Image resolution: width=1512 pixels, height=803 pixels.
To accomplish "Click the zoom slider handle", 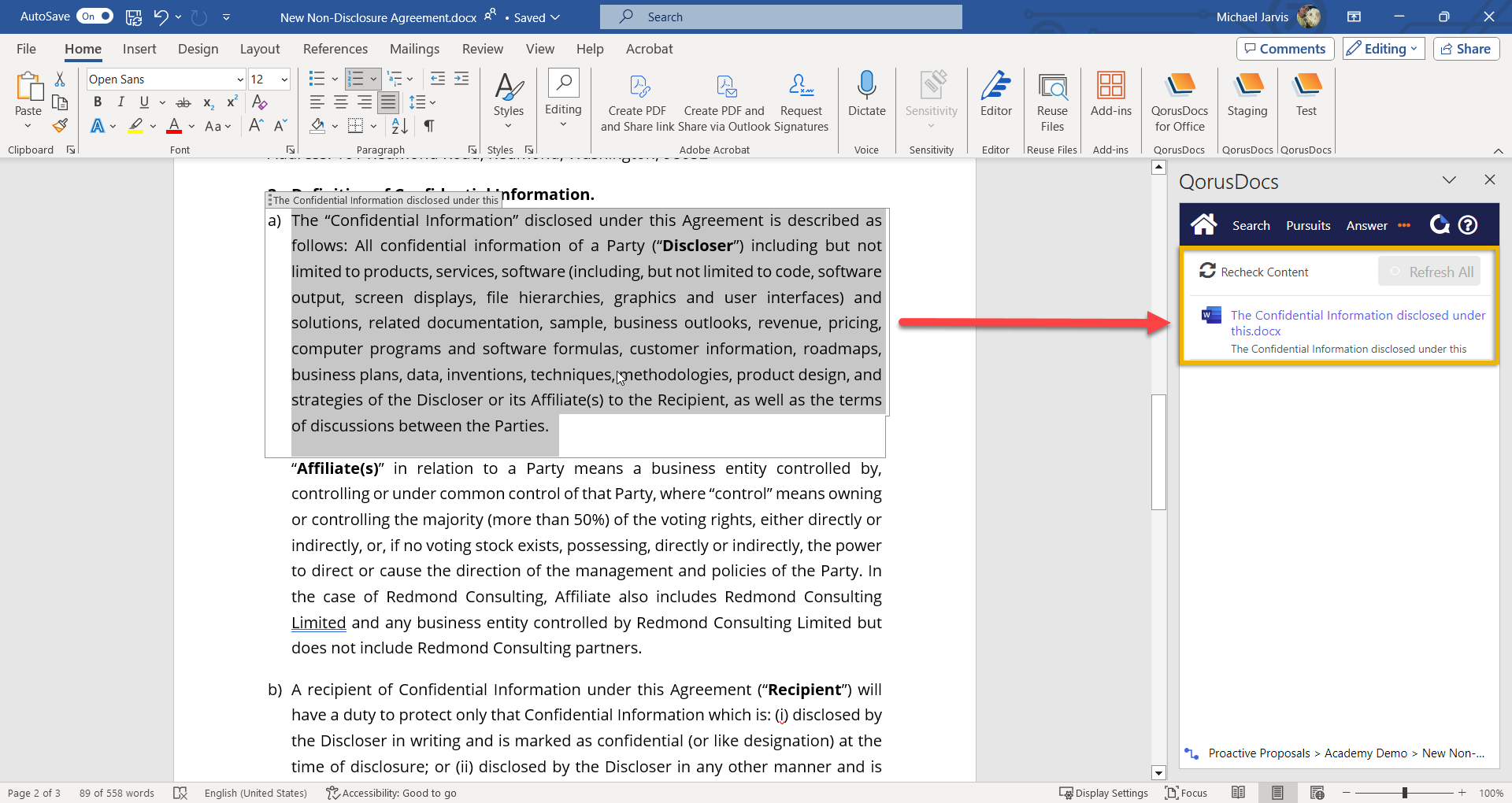I will [x=1404, y=793].
